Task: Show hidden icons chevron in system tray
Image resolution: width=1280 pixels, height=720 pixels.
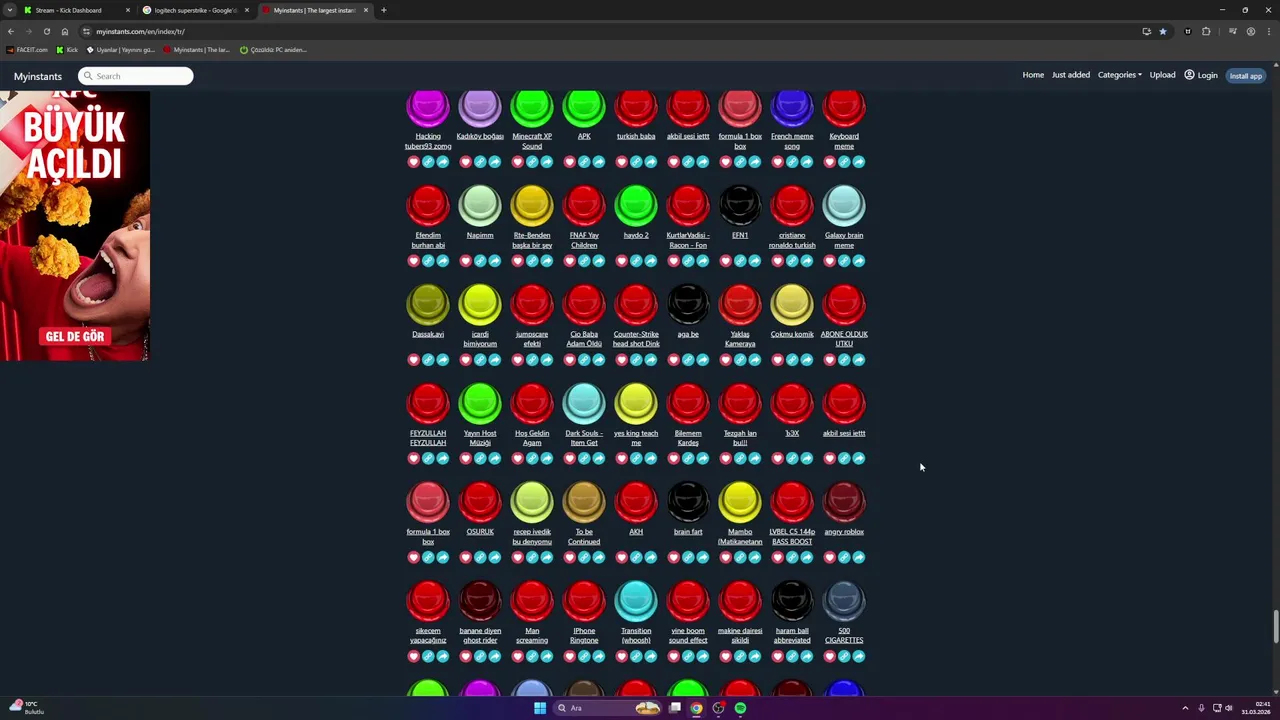Action: 1185,708
